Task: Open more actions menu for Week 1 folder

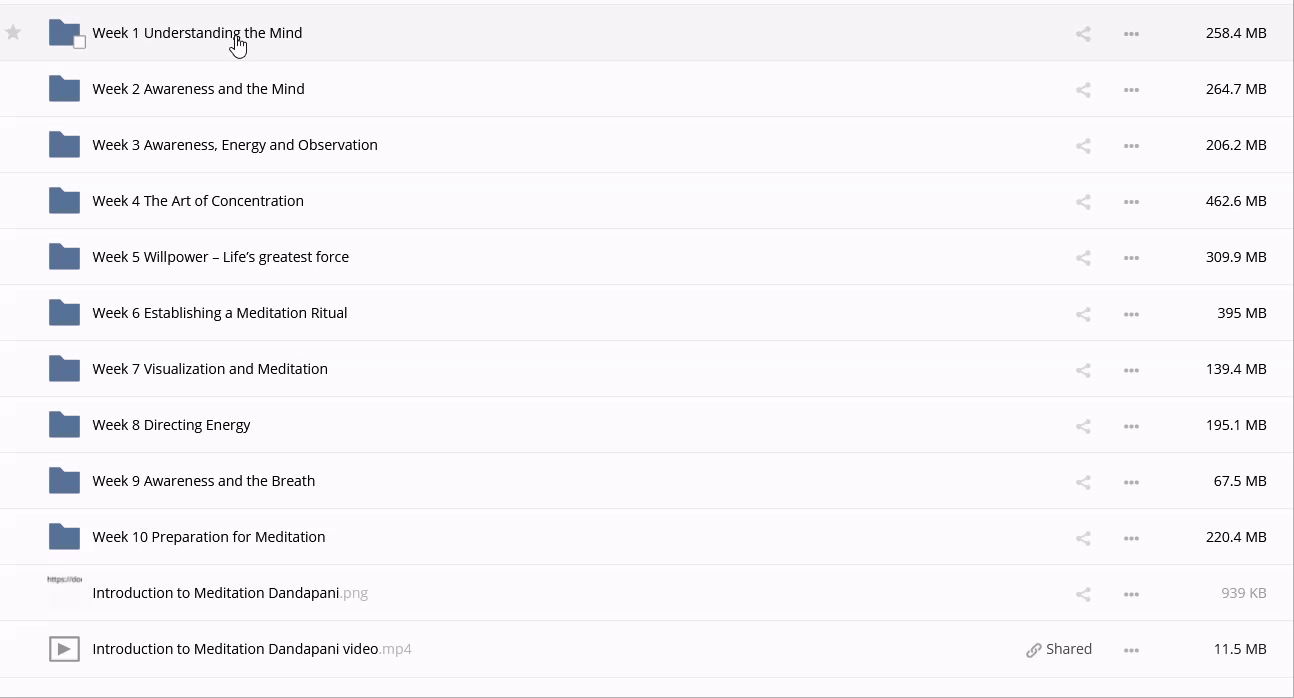Action: (x=1131, y=34)
